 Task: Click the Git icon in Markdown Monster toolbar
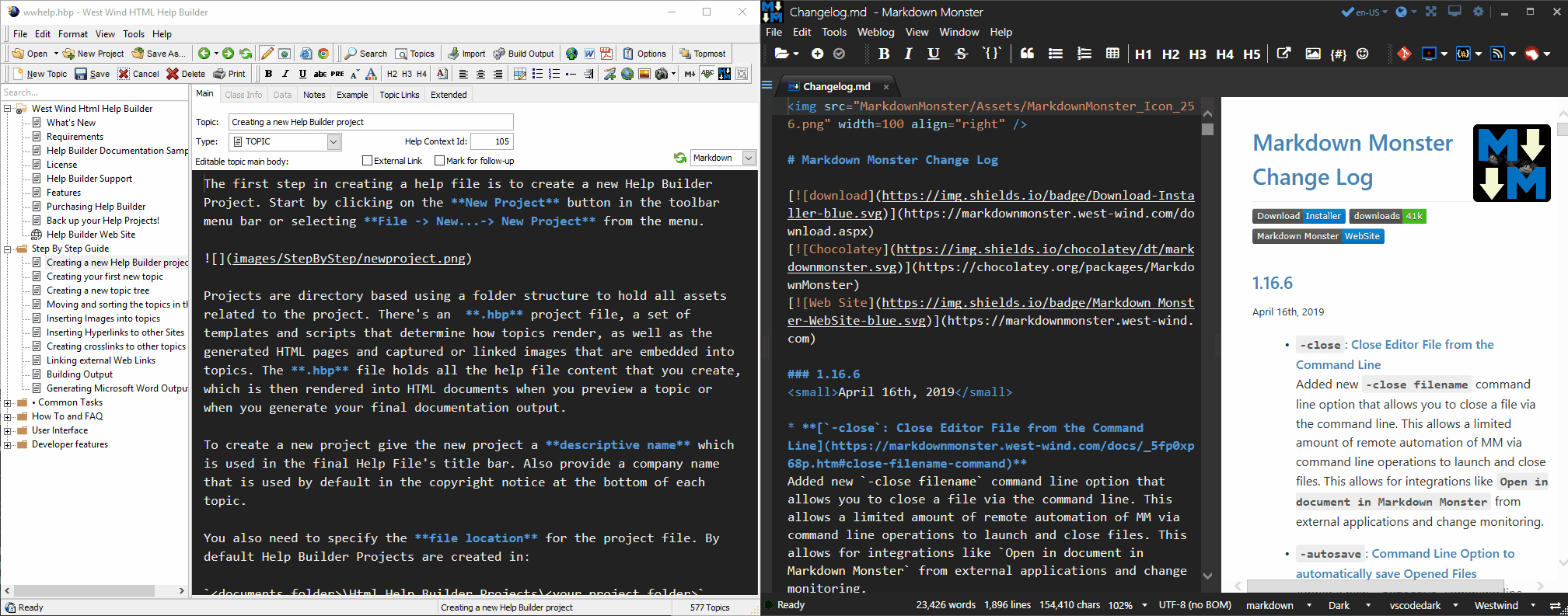click(1404, 54)
